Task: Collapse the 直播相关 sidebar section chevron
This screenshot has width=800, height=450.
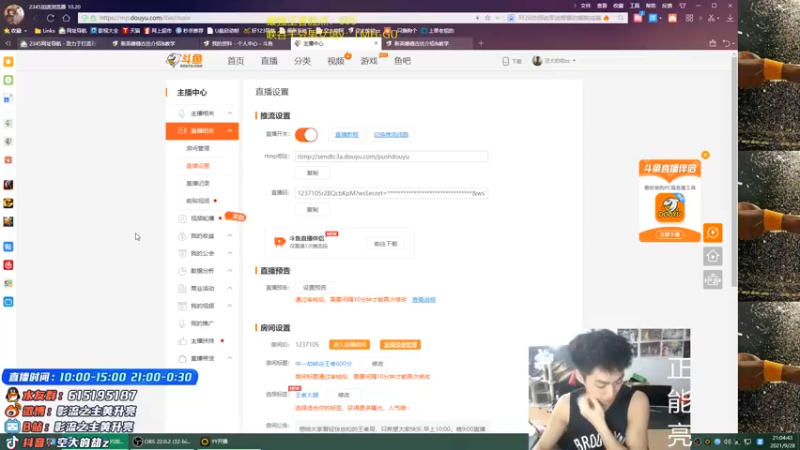Action: [230, 131]
